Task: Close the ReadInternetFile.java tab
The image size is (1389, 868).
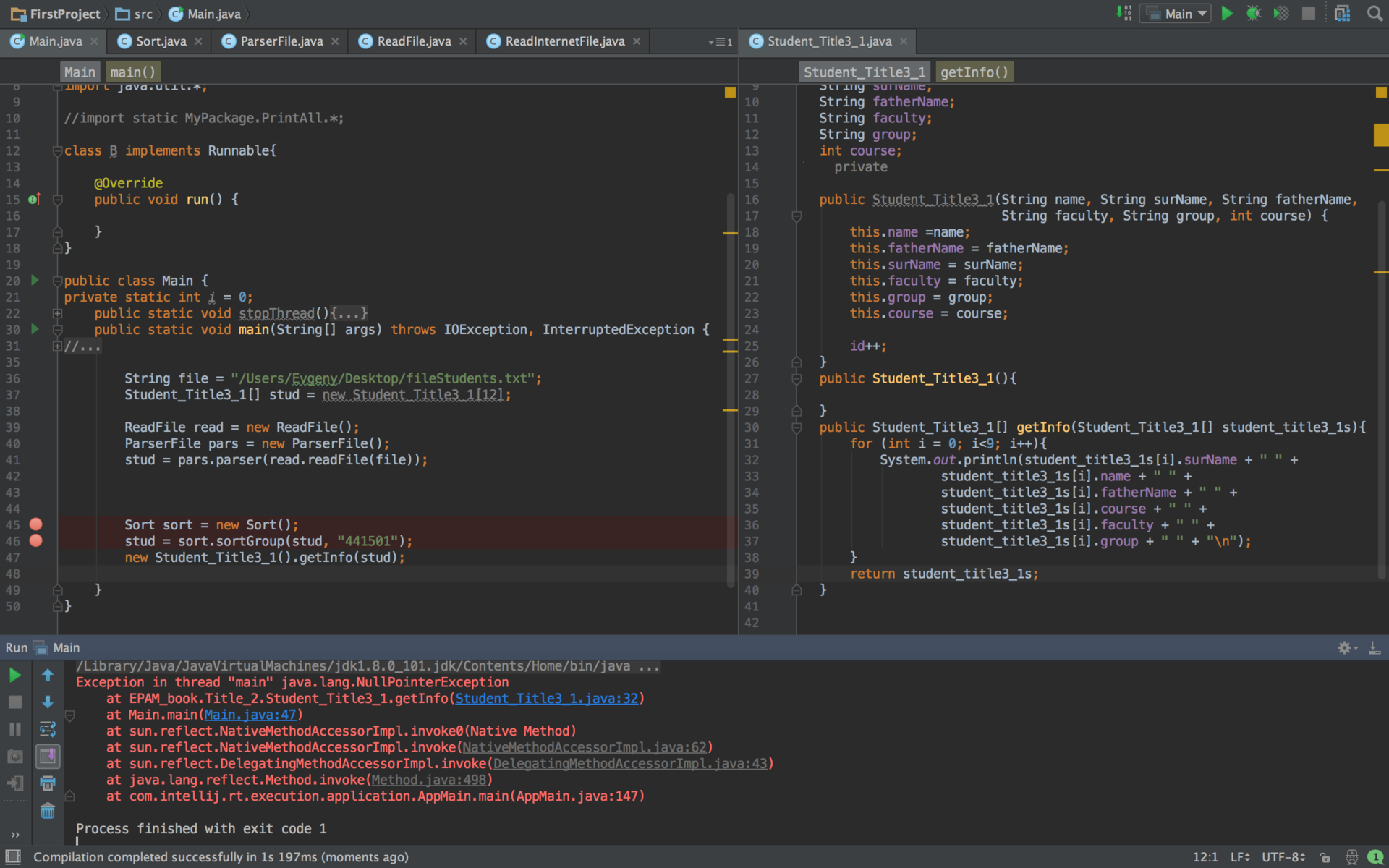Action: pyautogui.click(x=637, y=41)
